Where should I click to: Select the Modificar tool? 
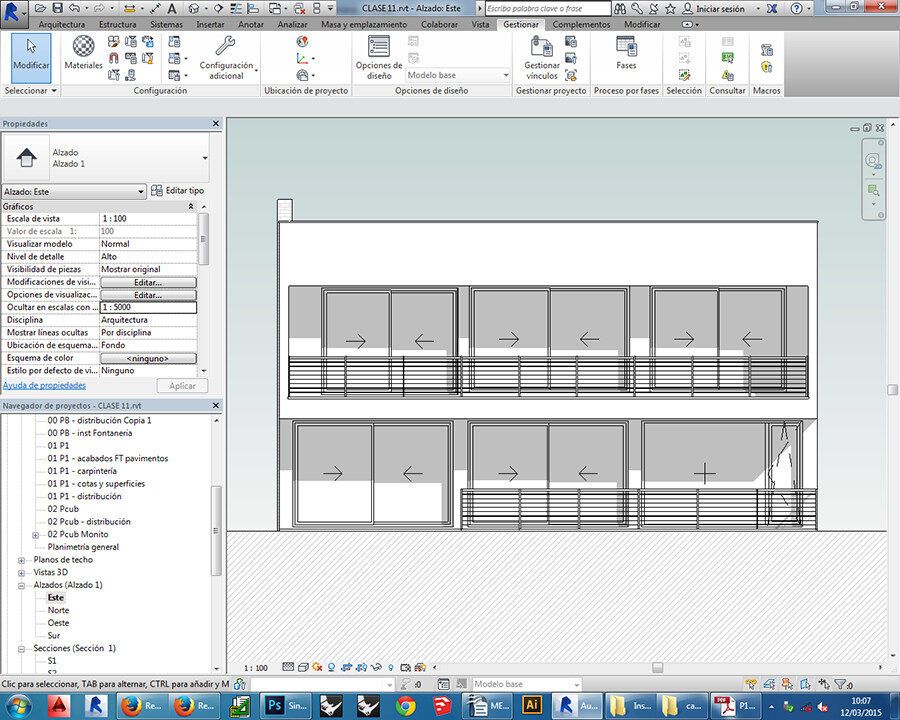tap(30, 55)
